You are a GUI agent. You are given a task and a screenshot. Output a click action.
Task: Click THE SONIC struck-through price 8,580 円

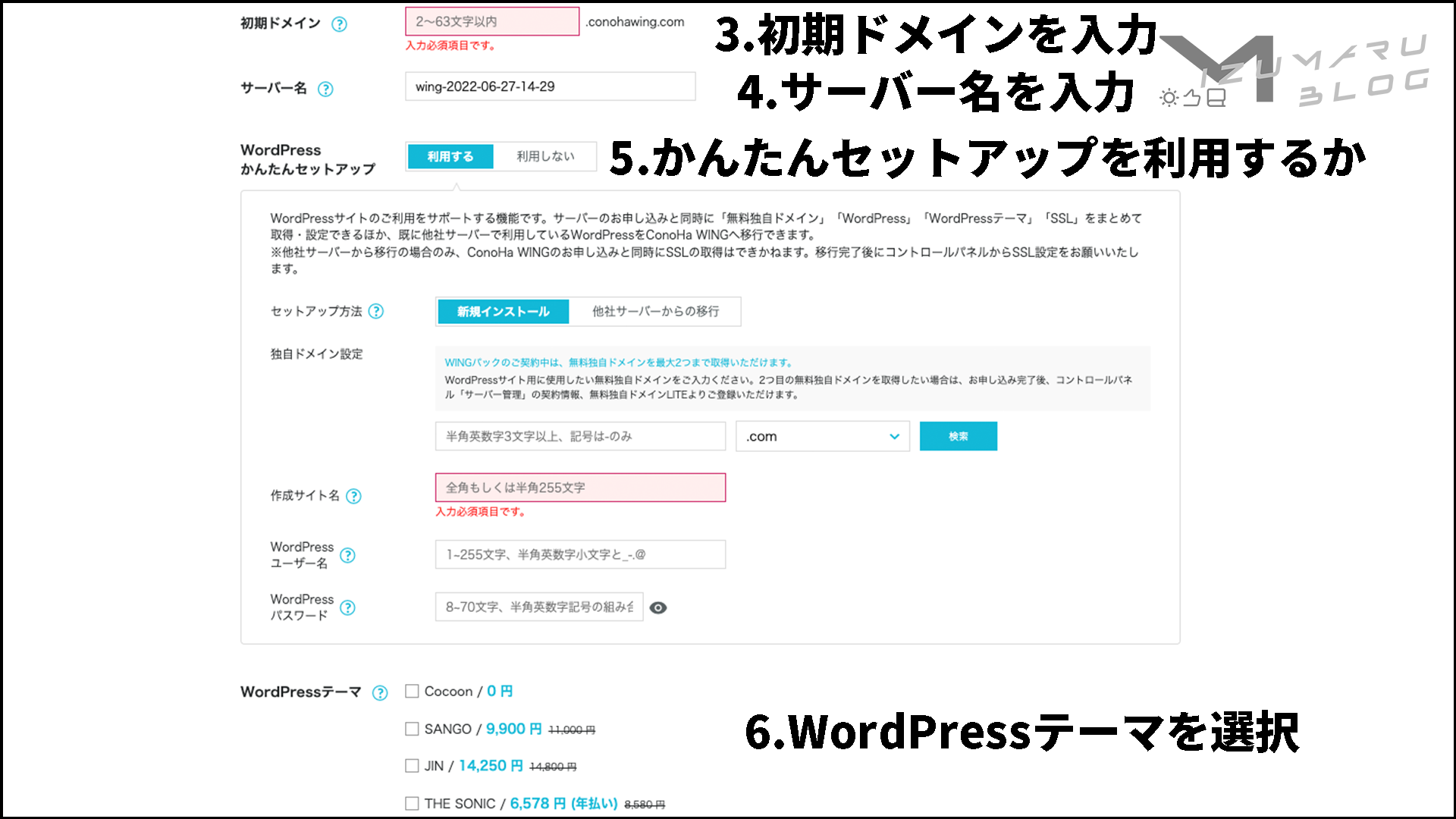[645, 804]
